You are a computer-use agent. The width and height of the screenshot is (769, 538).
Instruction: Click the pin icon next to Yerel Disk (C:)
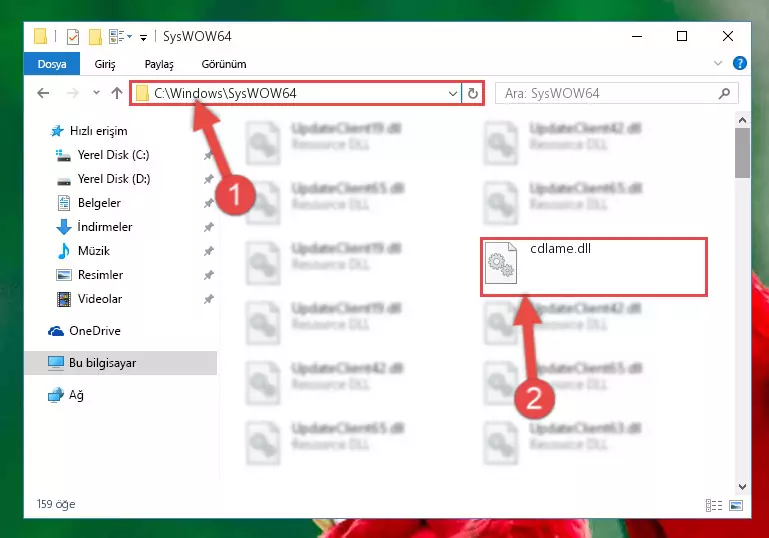tap(208, 155)
